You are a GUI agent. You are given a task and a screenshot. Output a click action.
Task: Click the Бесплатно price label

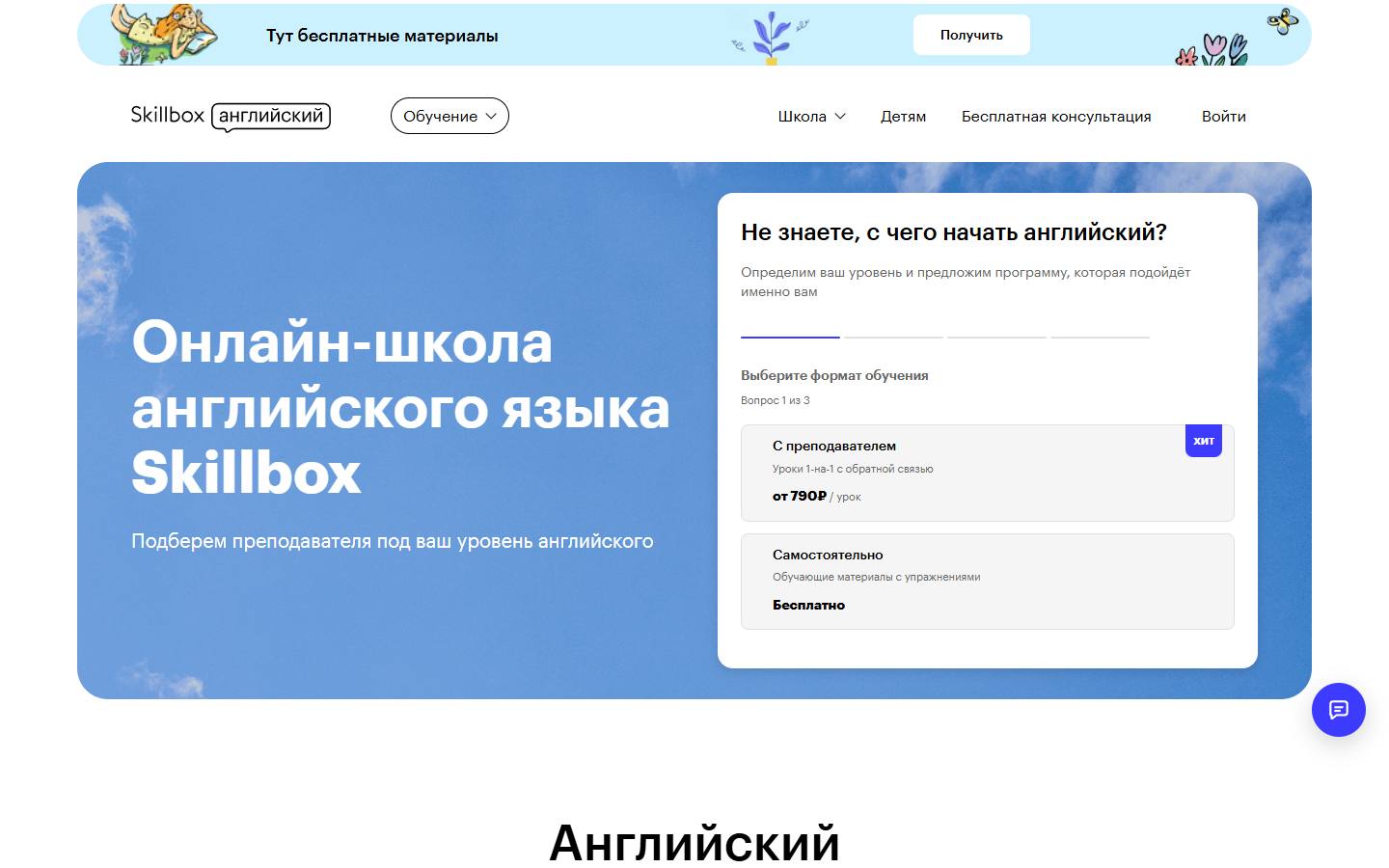pyautogui.click(x=808, y=605)
